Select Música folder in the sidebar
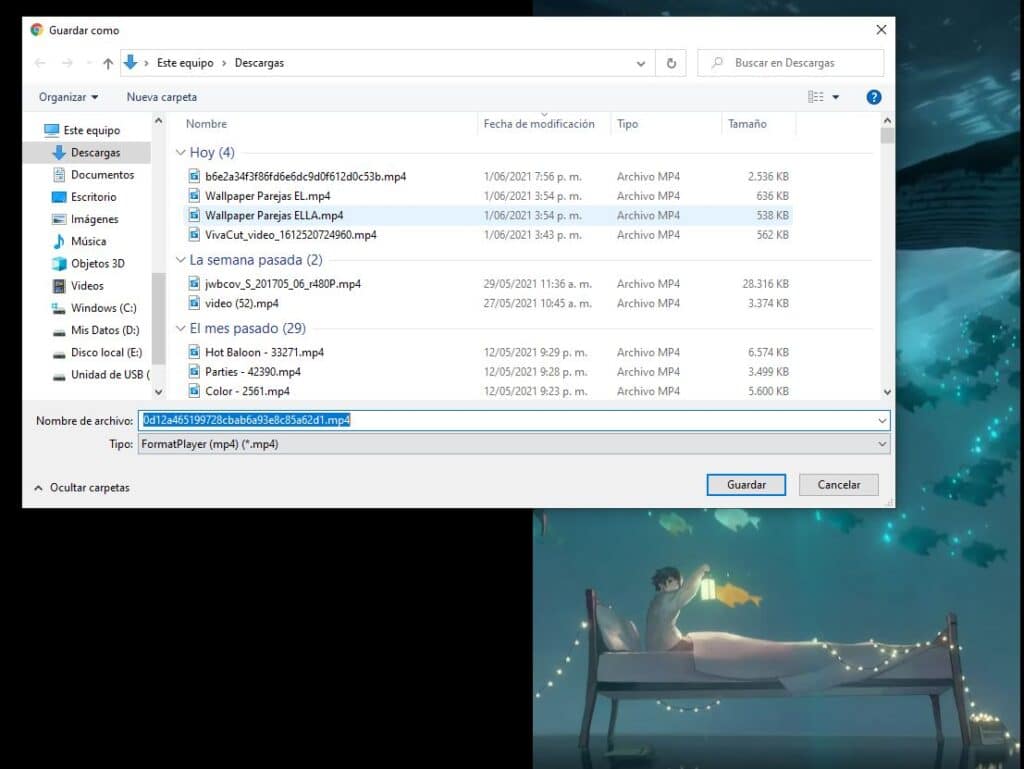 coord(88,241)
